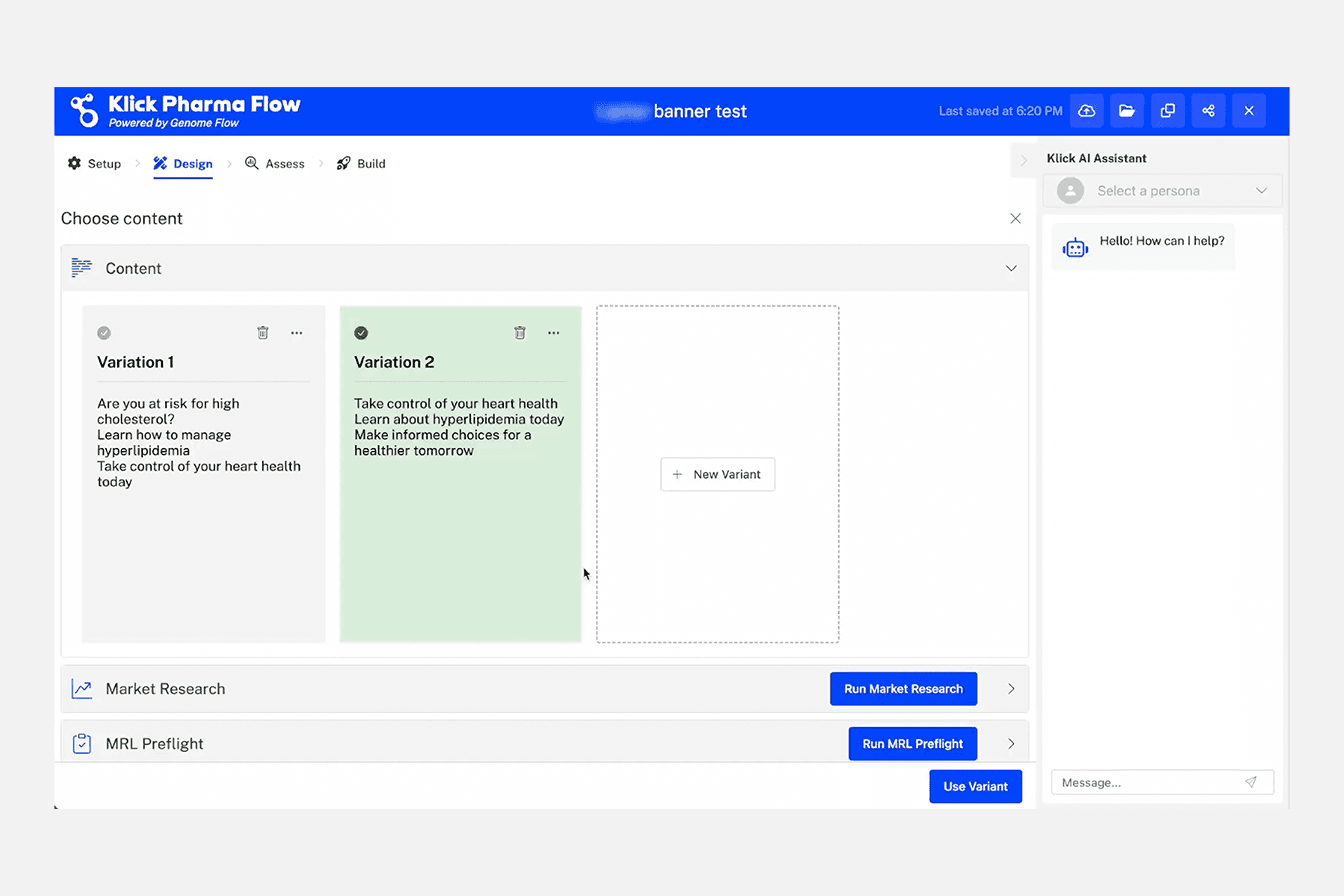
Task: Delete Variation 1 using trash icon
Action: [263, 333]
